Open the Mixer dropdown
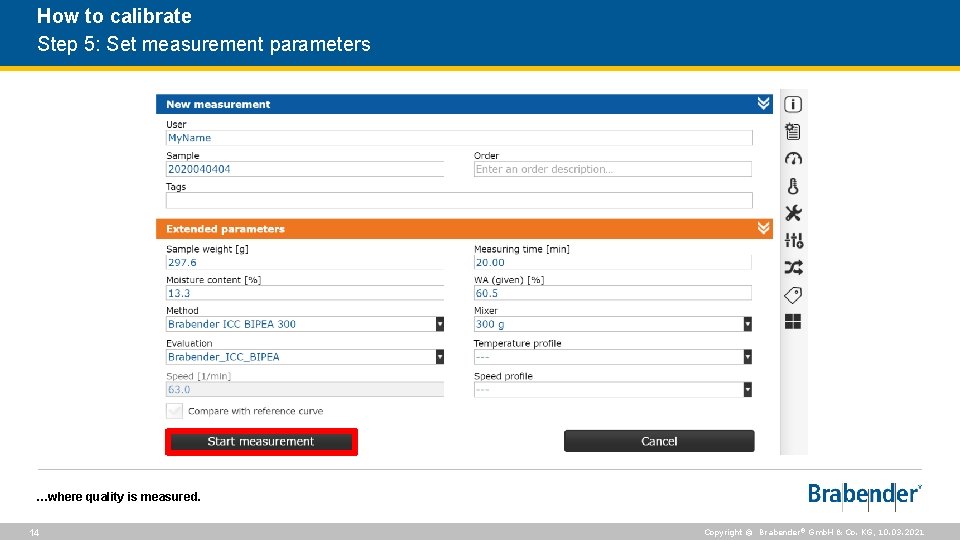This screenshot has width=960, height=540. click(612, 324)
